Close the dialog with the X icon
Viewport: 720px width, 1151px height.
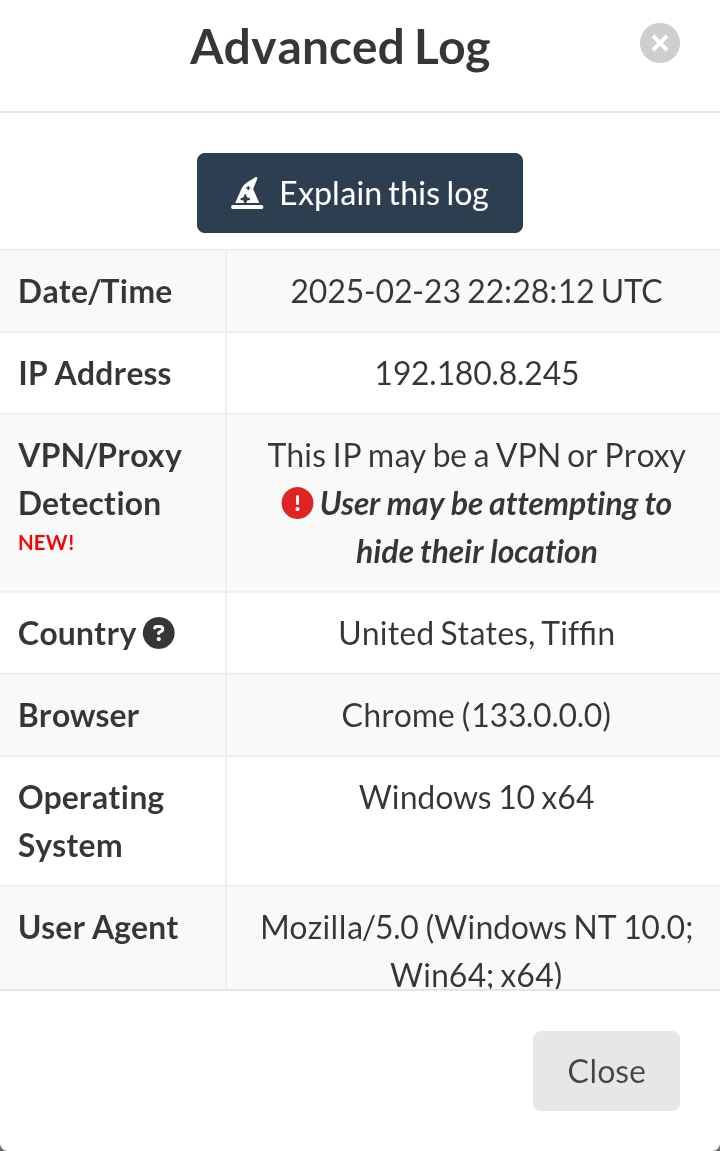pyautogui.click(x=659, y=43)
